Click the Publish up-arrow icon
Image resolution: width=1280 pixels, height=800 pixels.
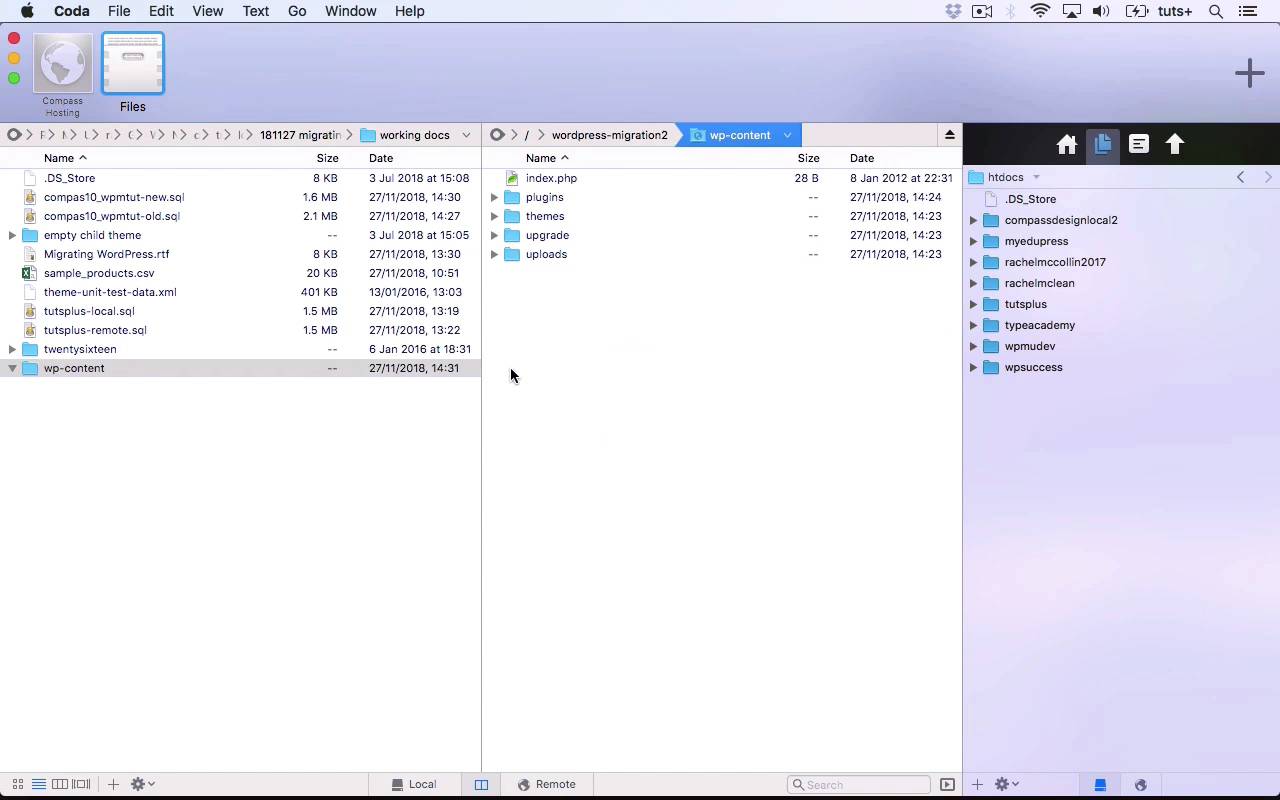(x=1175, y=144)
